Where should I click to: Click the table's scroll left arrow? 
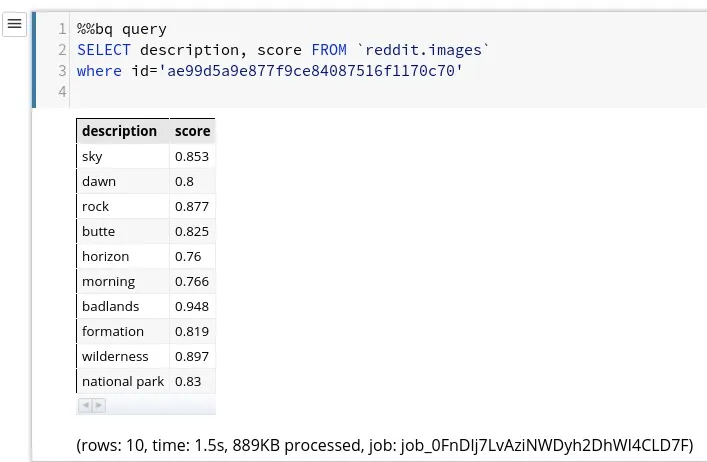(x=85, y=405)
